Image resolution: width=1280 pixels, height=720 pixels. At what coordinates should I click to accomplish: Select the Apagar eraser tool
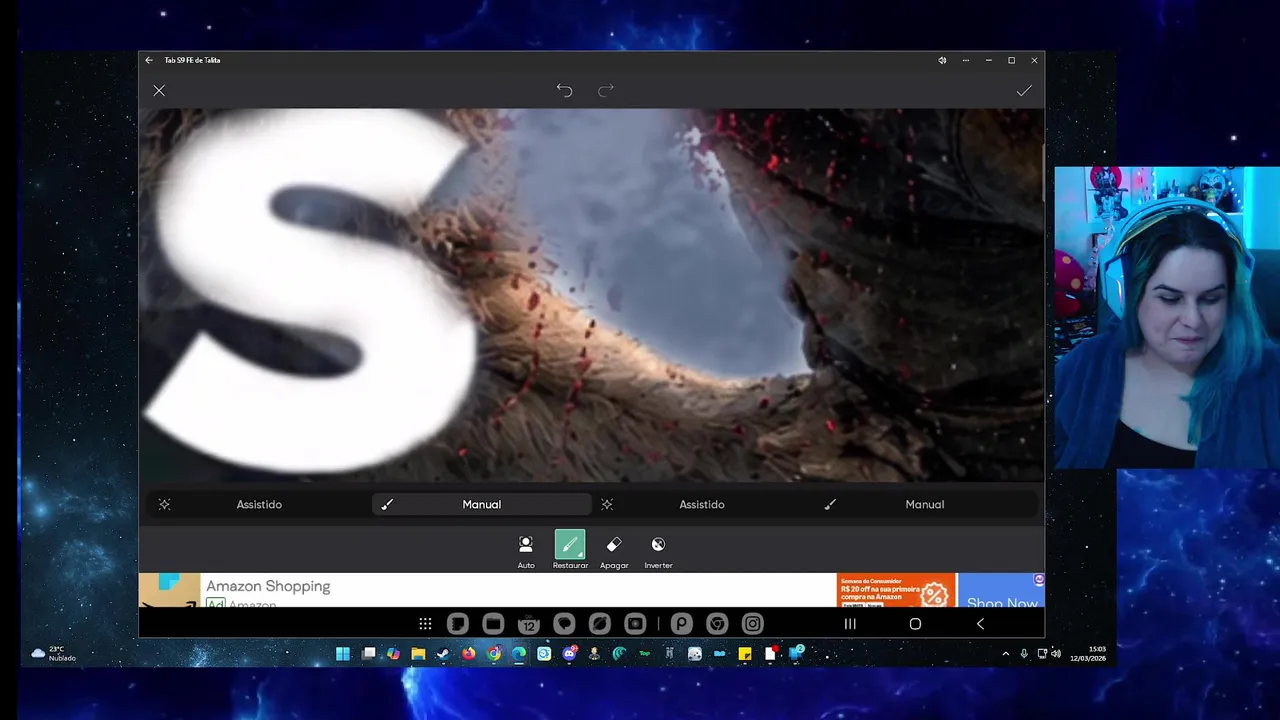tap(614, 551)
